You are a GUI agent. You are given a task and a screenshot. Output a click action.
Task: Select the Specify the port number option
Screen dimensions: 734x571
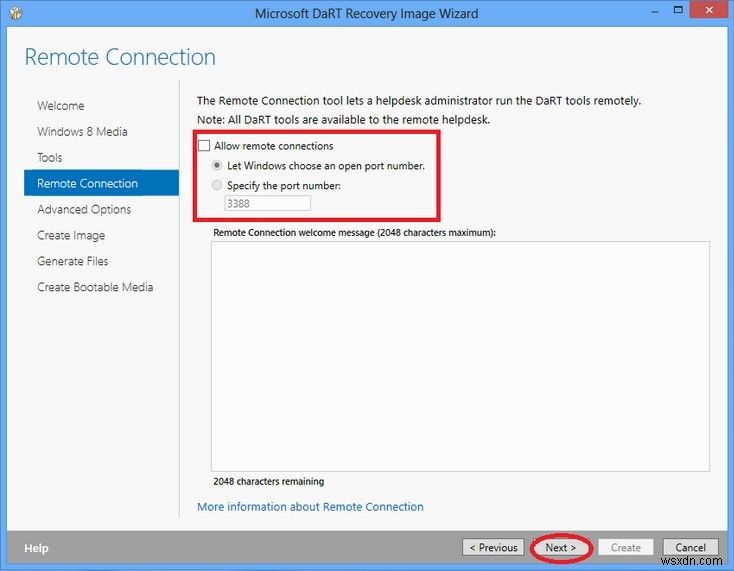pyautogui.click(x=217, y=185)
